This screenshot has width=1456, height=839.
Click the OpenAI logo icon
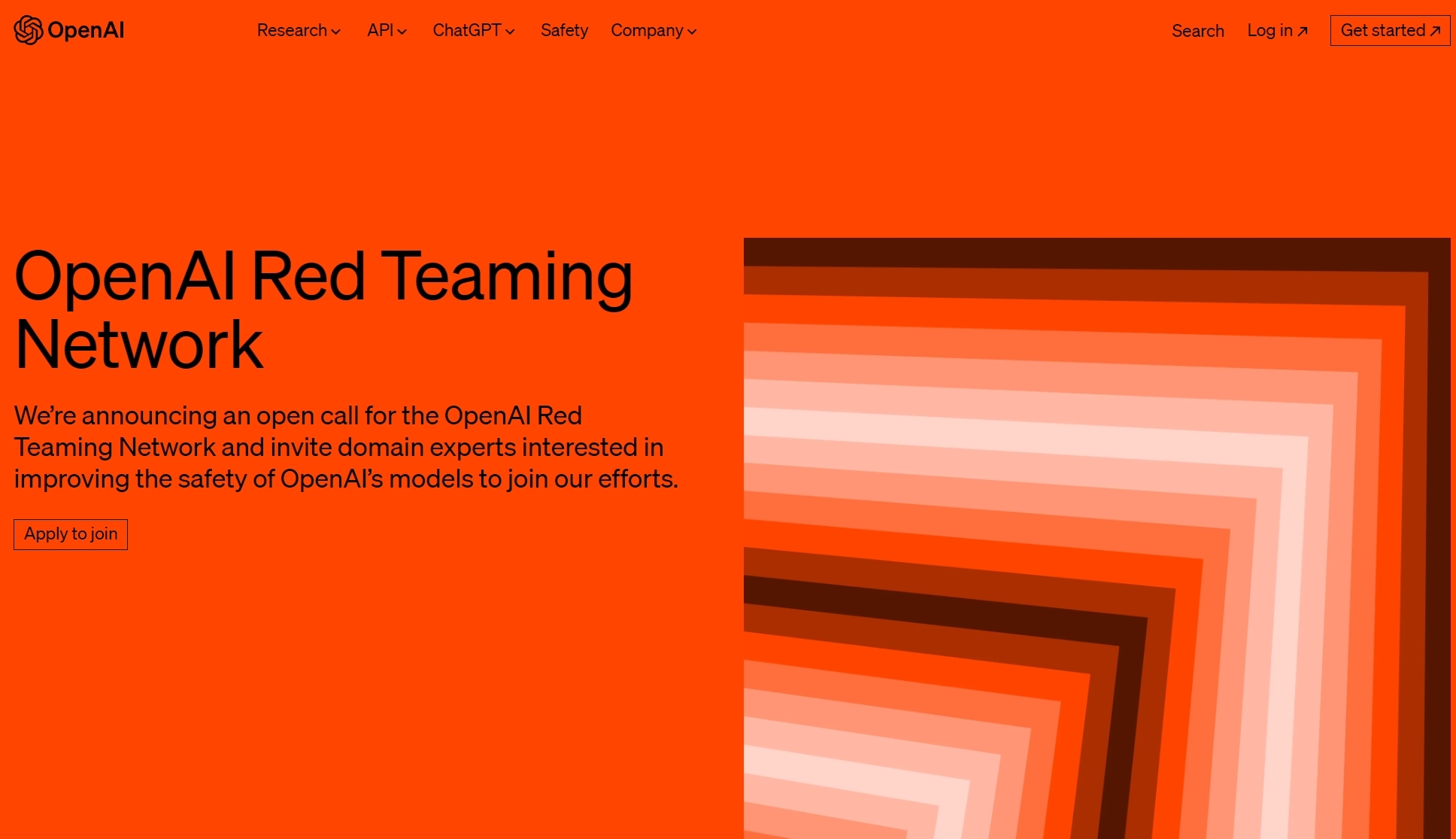[x=26, y=30]
